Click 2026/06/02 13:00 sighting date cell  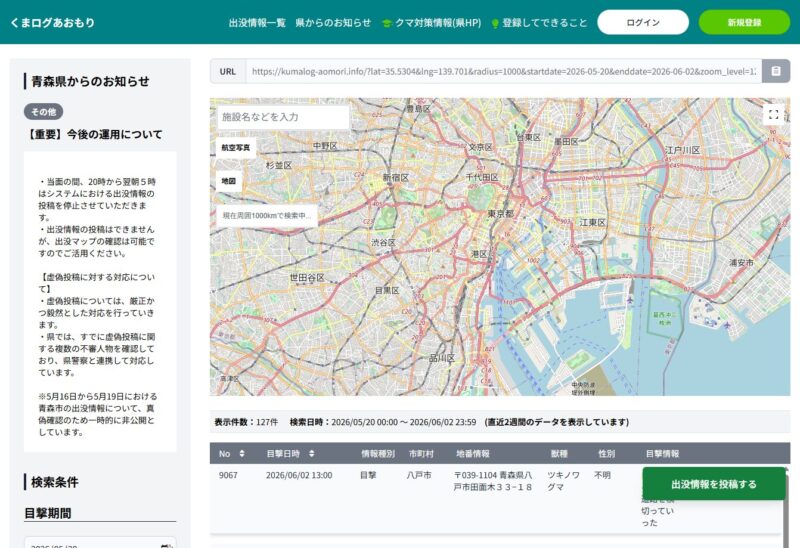click(299, 475)
